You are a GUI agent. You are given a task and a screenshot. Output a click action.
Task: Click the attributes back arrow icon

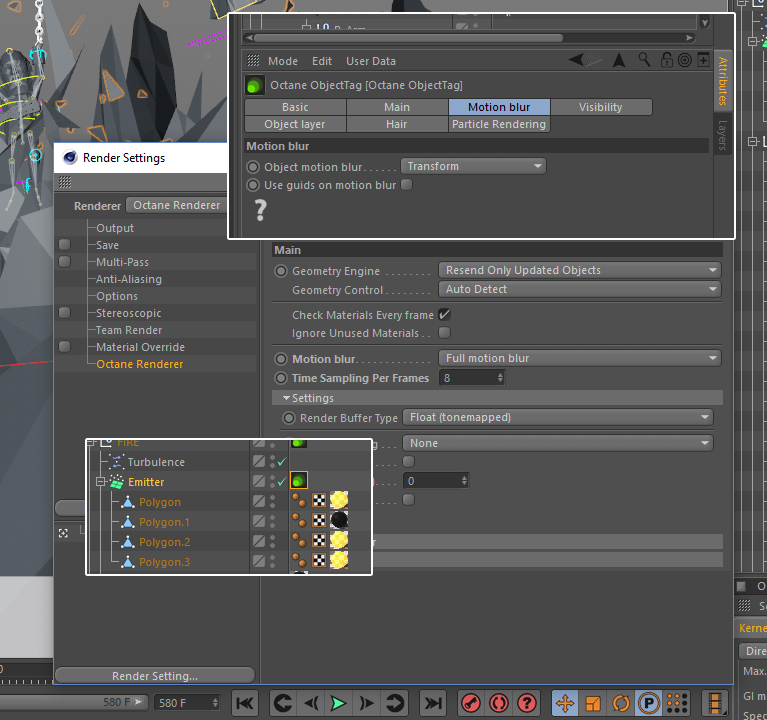(576, 60)
